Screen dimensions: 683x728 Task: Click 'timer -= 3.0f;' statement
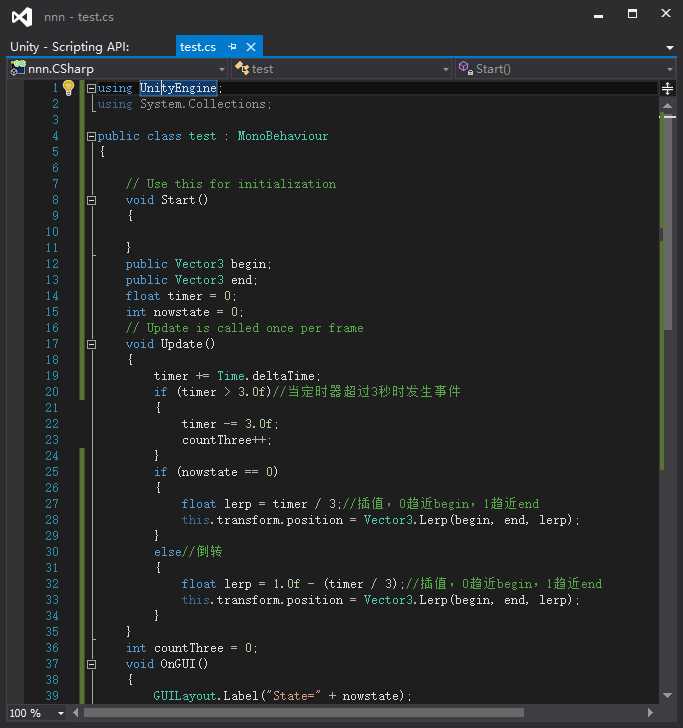pyautogui.click(x=230, y=424)
